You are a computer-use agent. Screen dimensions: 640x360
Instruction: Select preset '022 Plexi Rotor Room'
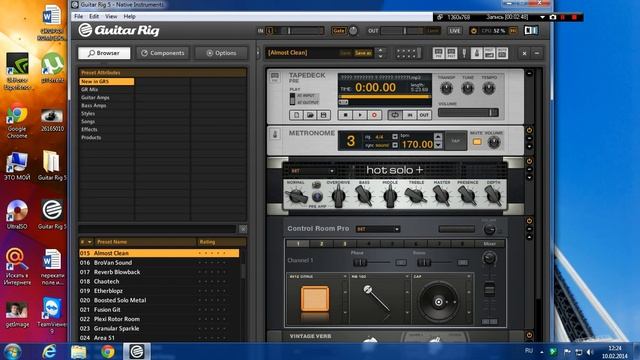[159, 319]
